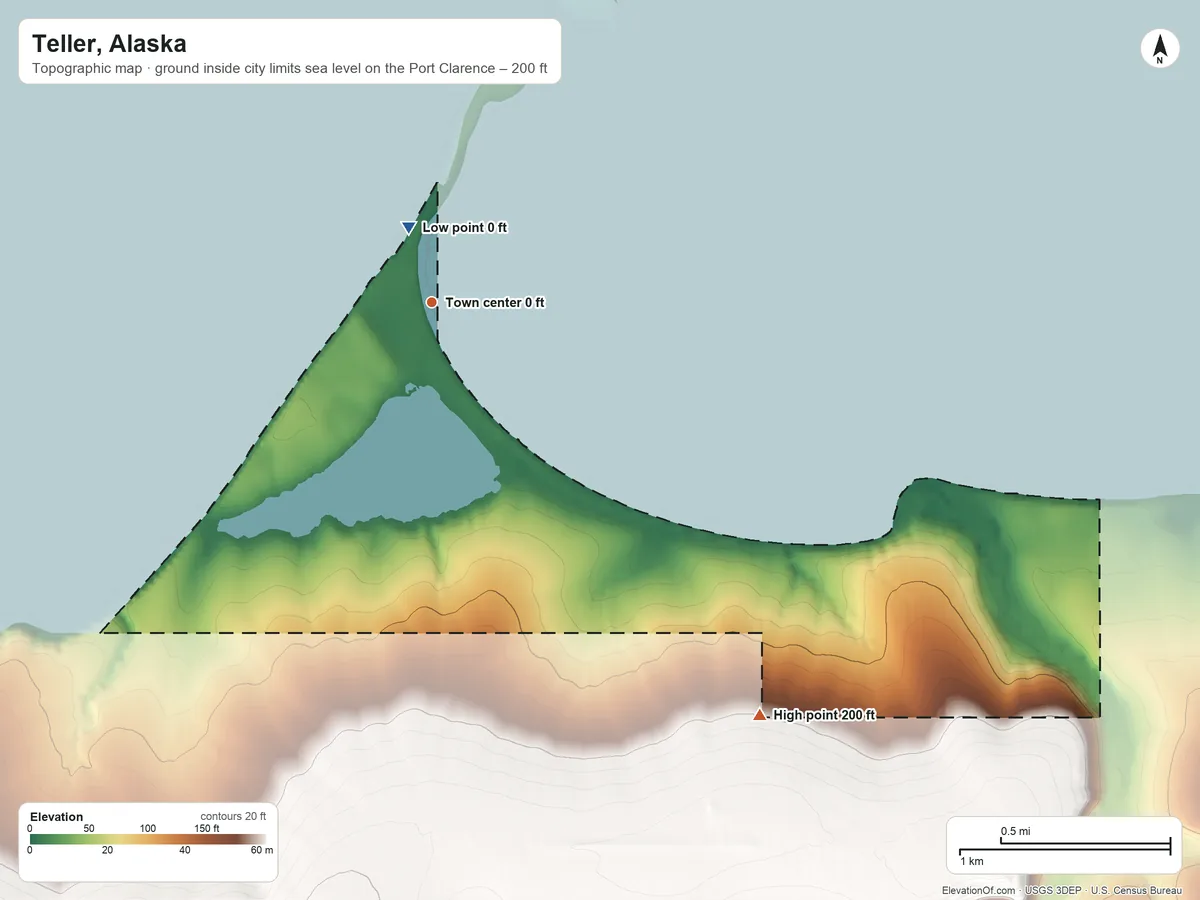Click the 'Teller, Alaska' map title
The height and width of the screenshot is (900, 1200).
[109, 44]
